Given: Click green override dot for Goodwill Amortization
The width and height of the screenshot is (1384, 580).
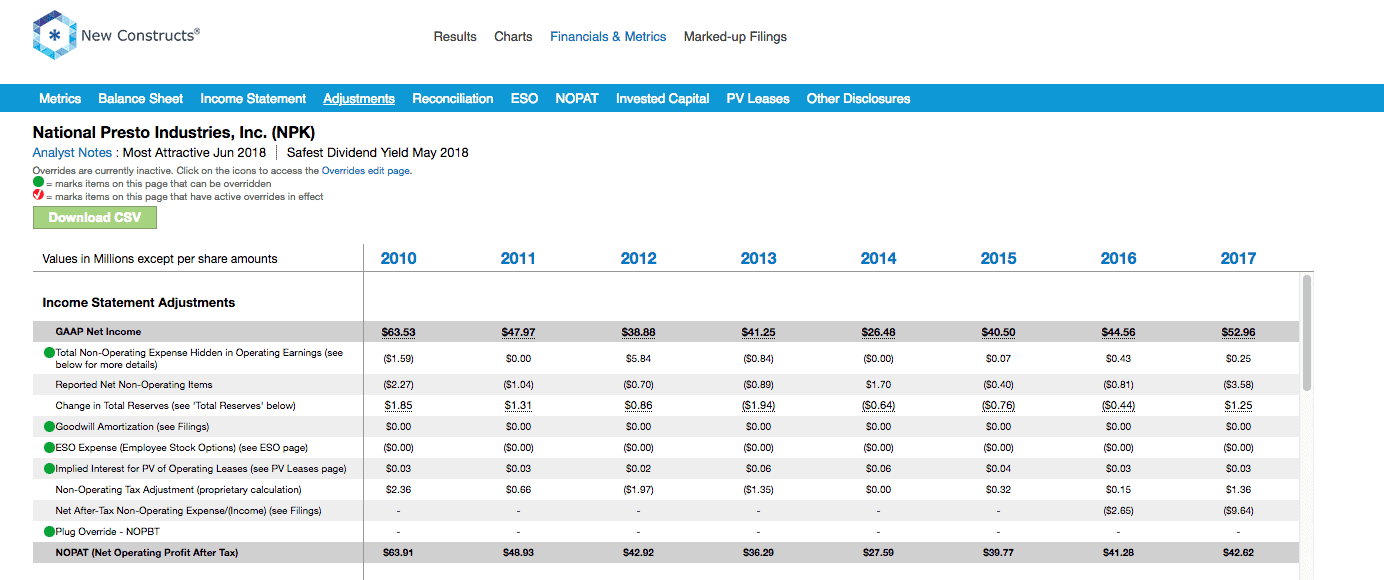Looking at the screenshot, I should point(49,427).
